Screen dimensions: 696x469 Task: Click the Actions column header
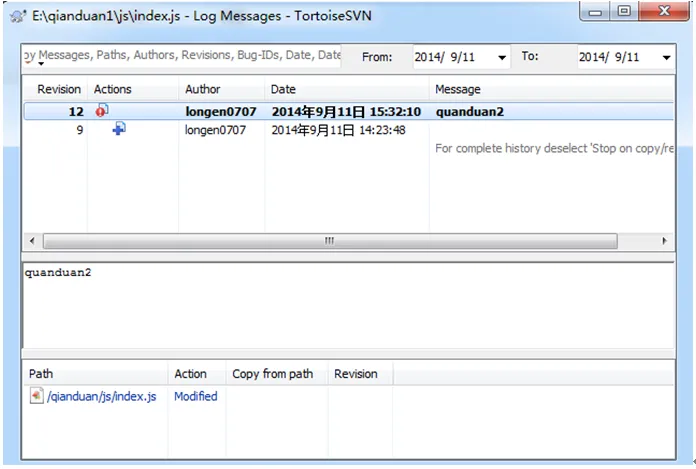tap(133, 89)
